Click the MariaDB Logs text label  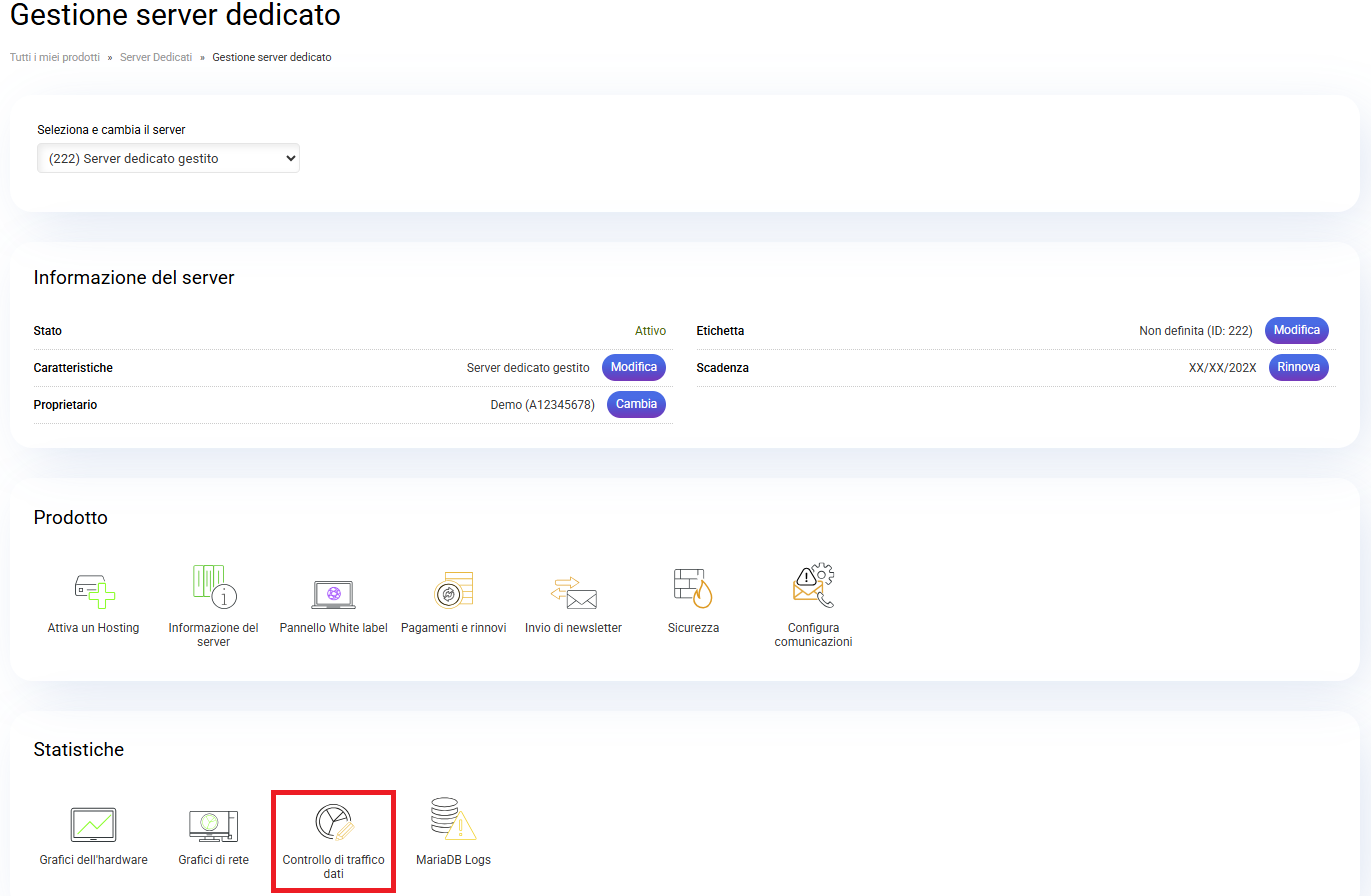453,860
